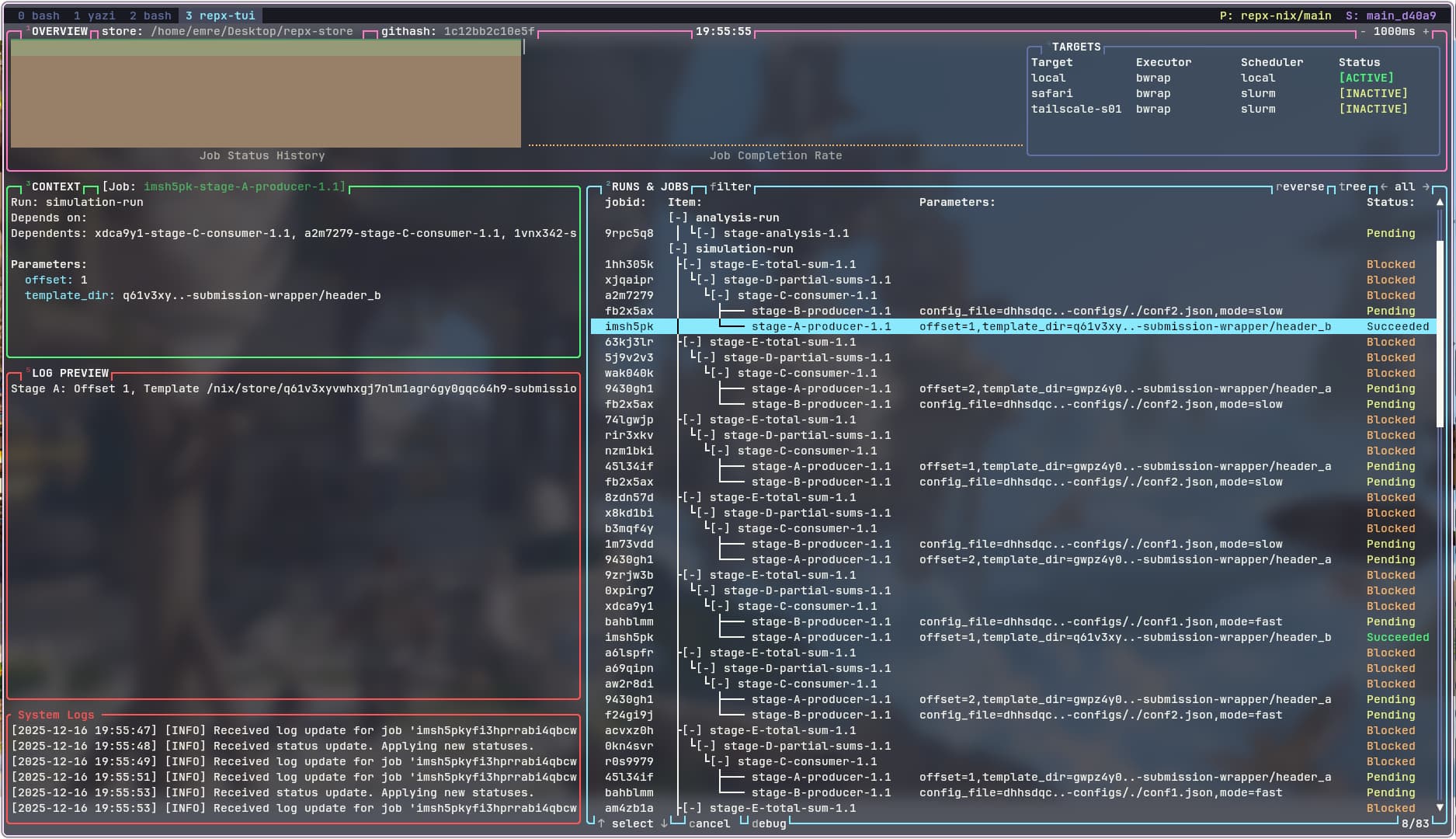Click left arrow beside the 'all' status filter
The width and height of the screenshot is (1456, 839).
coord(1384,187)
